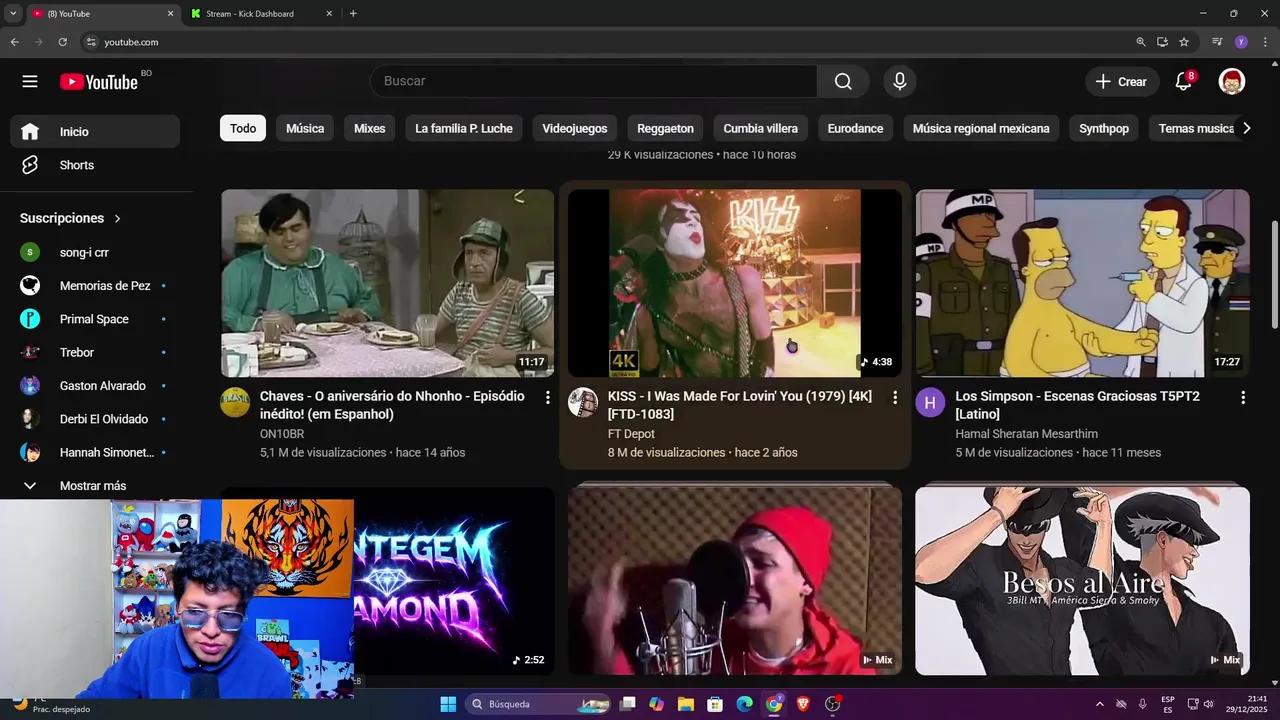Open ON10BR channel avatar
This screenshot has width=1280, height=720.
(235, 402)
